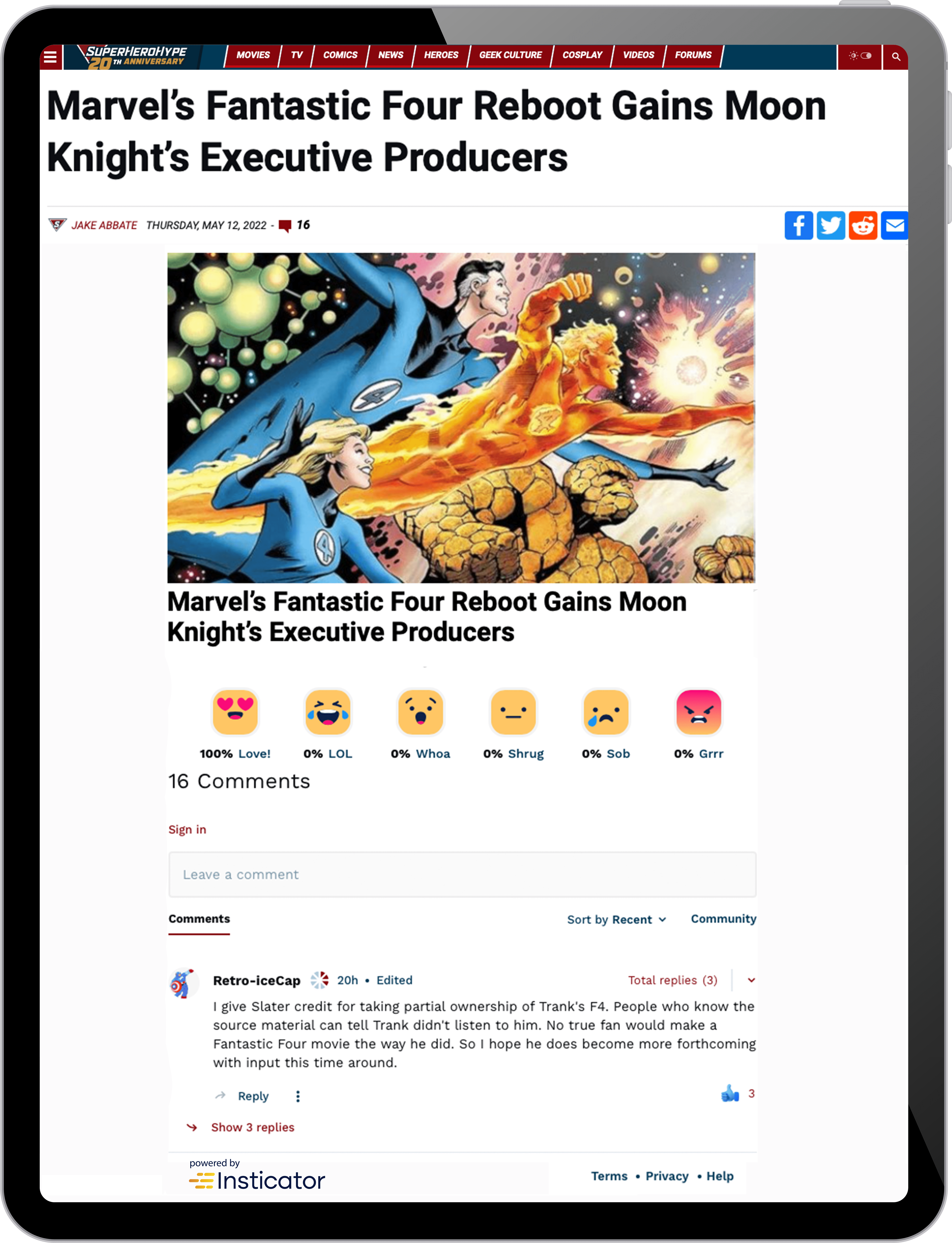952x1243 pixels.
Task: Click the thumbs up like icon
Action: (x=730, y=1093)
